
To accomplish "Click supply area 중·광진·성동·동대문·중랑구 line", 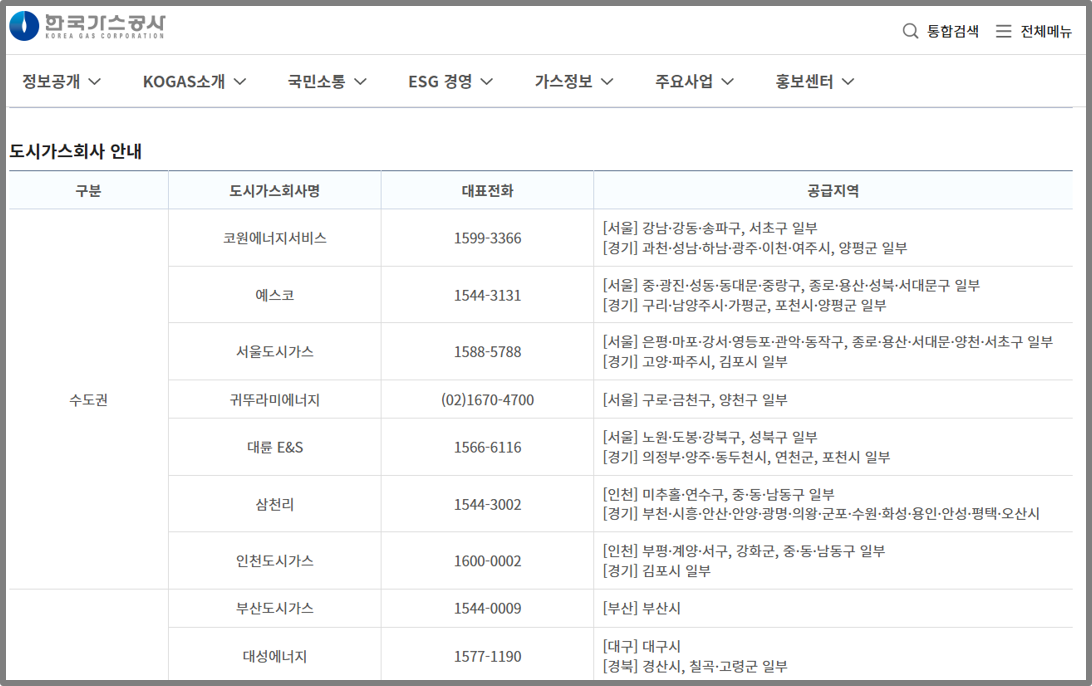I will click(791, 285).
